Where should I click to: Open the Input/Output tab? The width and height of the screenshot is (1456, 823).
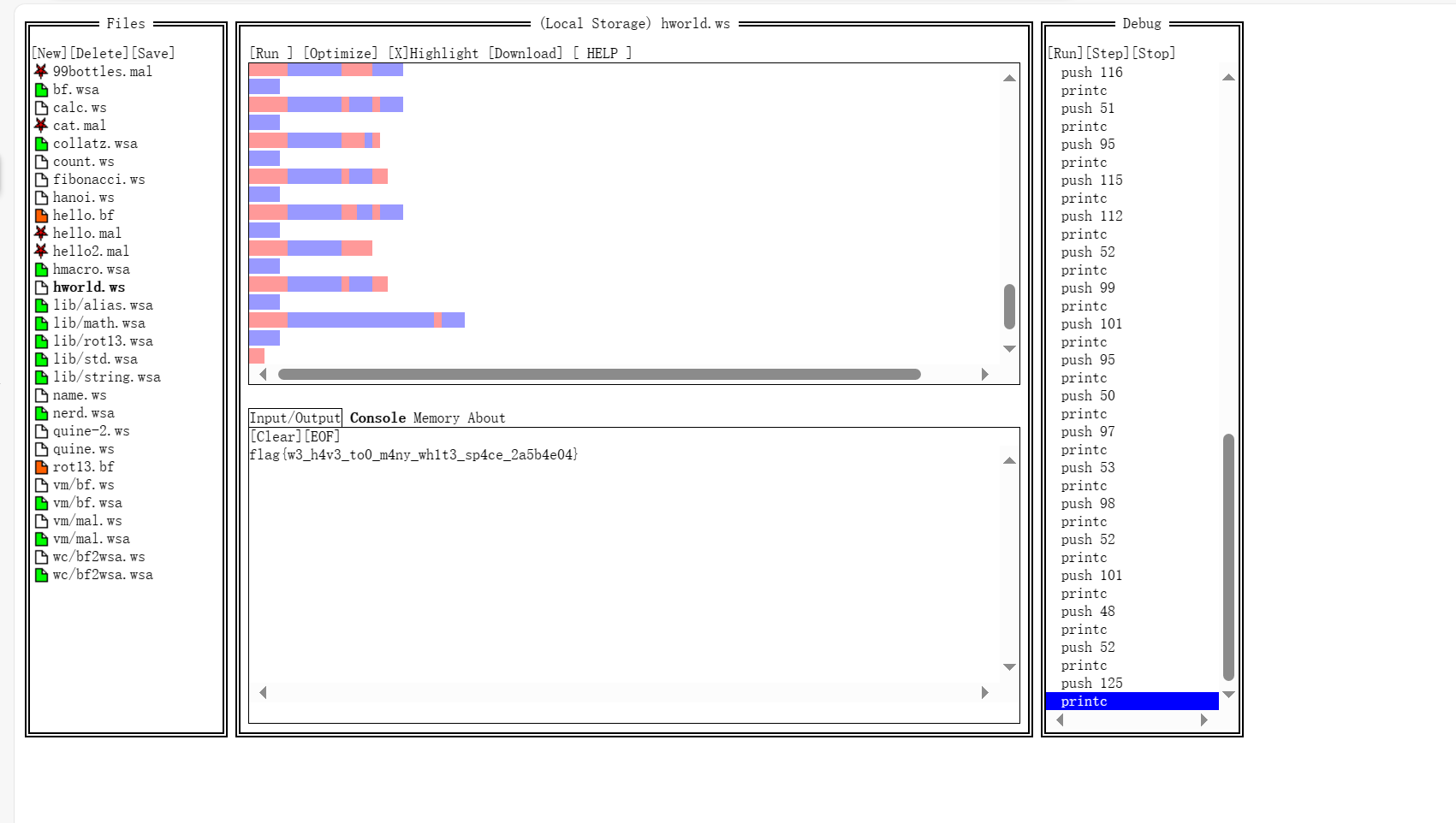pos(295,417)
